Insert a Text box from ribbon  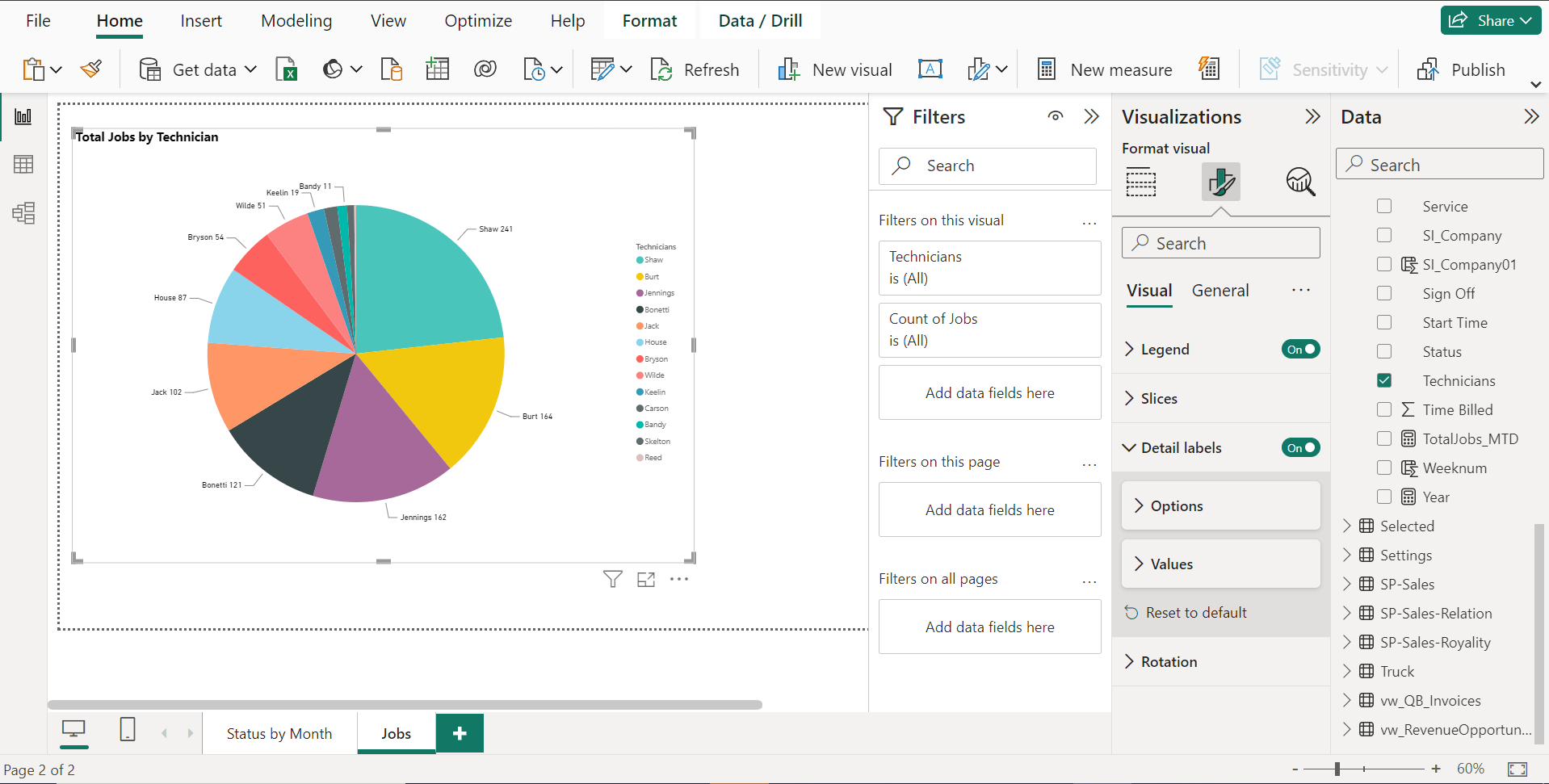click(x=930, y=69)
